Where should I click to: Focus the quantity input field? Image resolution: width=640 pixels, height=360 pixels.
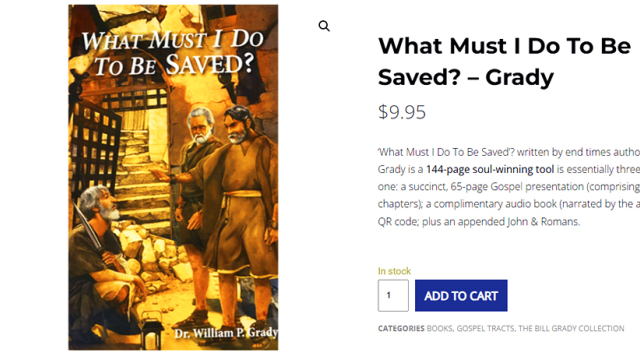(x=393, y=296)
